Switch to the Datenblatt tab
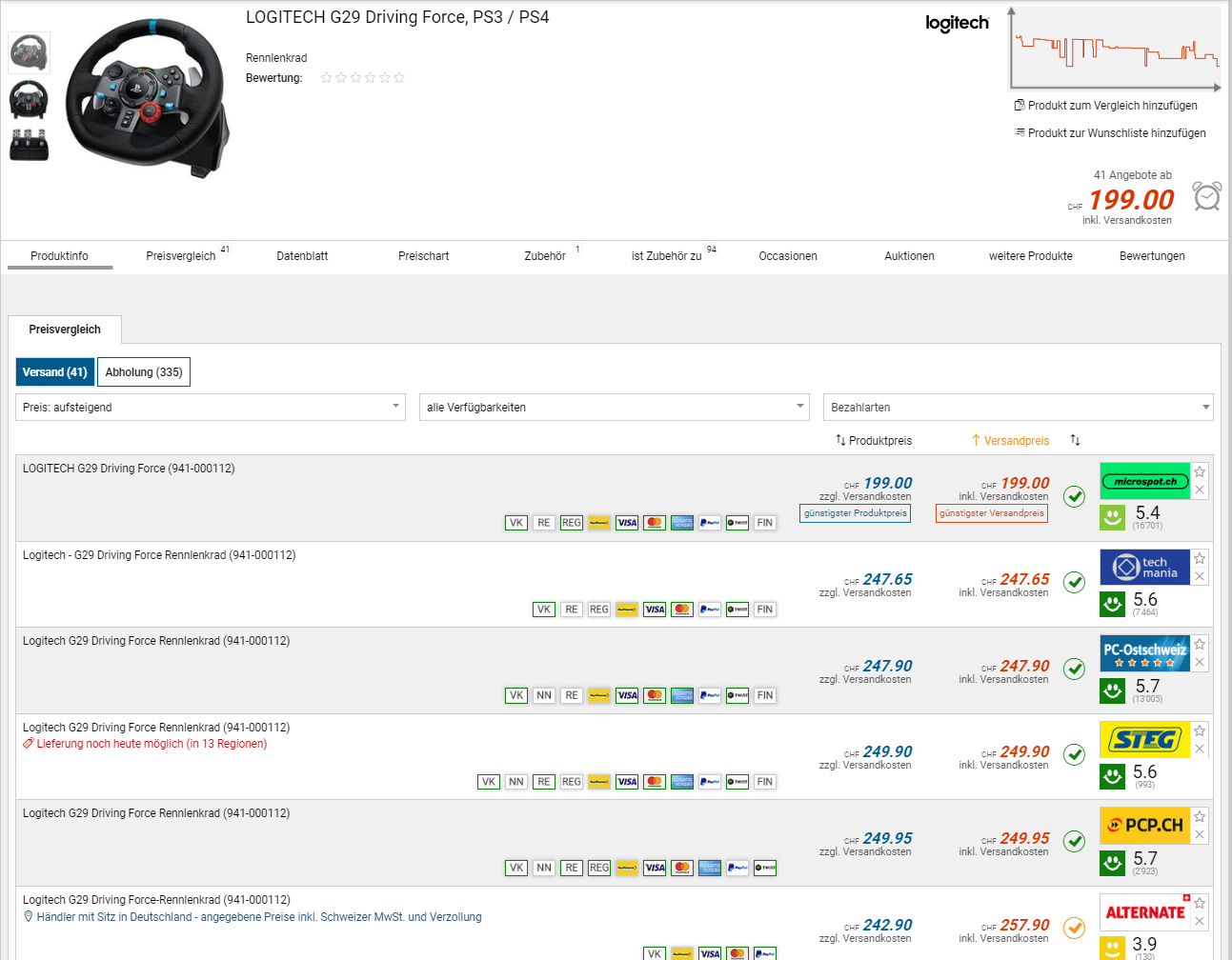Viewport: 1232px width, 960px height. tap(302, 256)
